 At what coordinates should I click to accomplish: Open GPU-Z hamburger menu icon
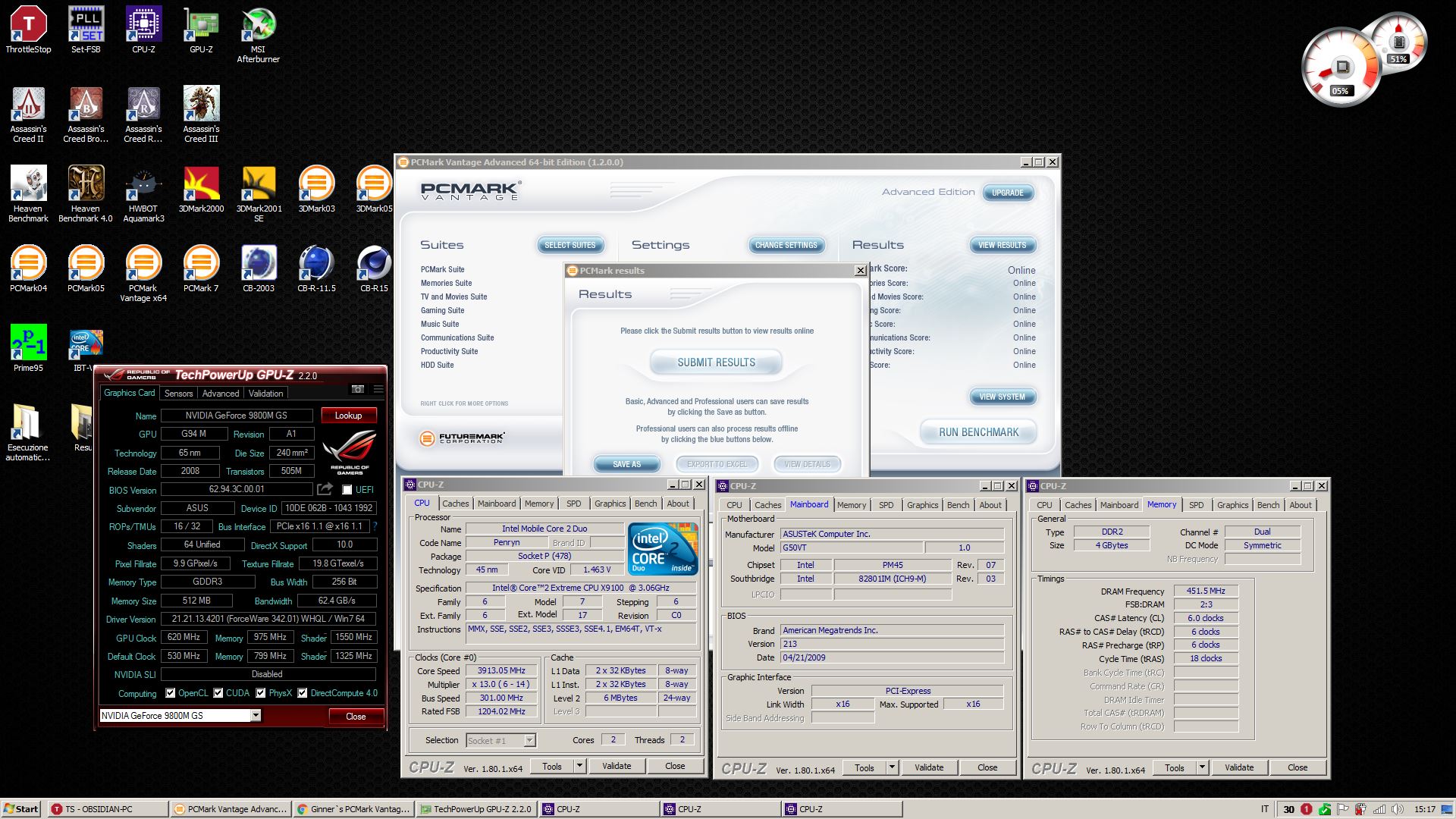[378, 389]
